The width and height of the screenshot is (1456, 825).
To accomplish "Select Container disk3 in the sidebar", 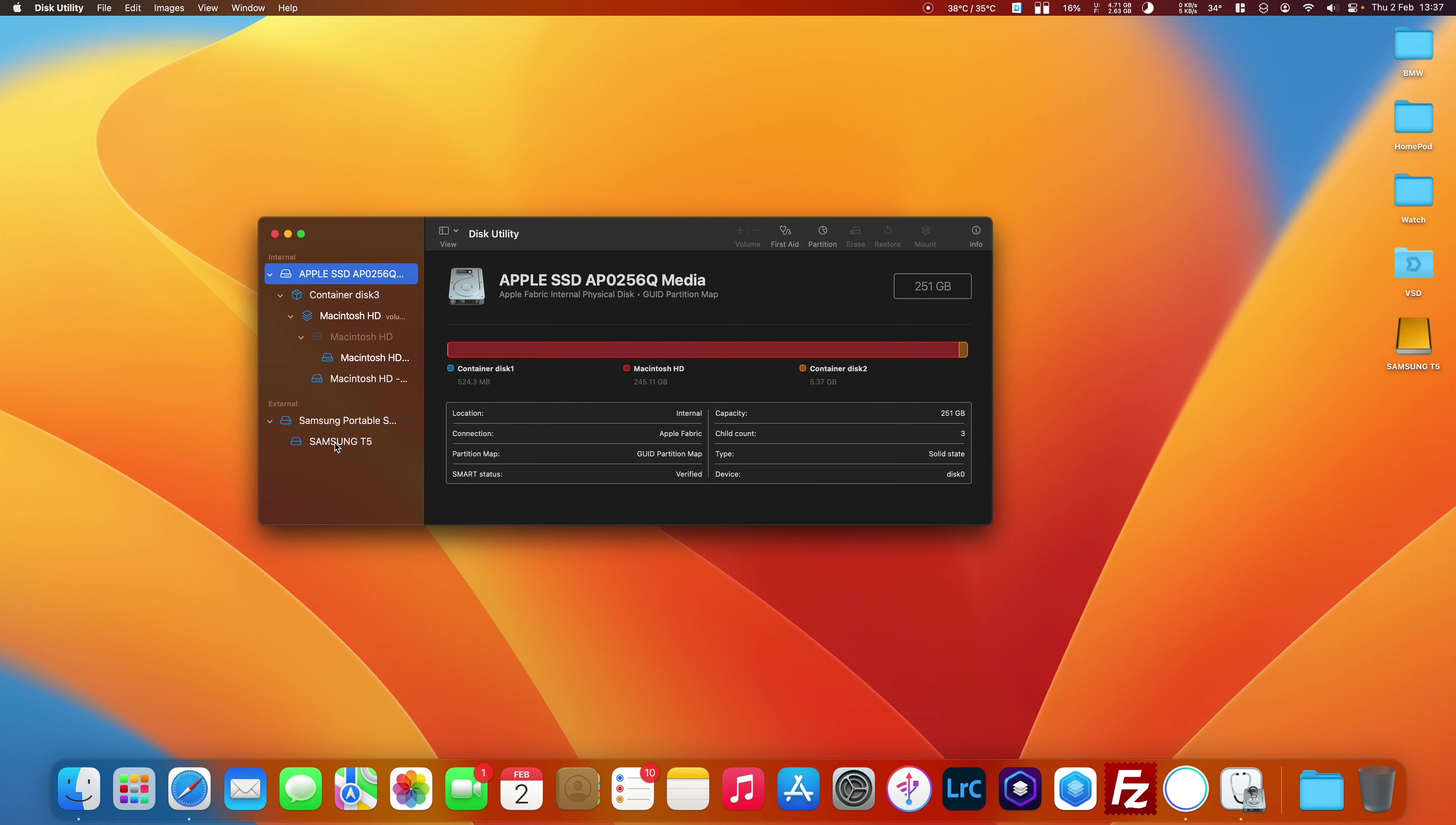I will [x=342, y=295].
